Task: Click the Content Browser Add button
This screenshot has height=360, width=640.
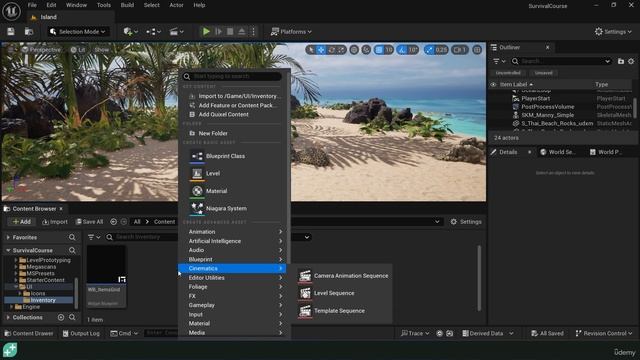Action: pyautogui.click(x=22, y=222)
